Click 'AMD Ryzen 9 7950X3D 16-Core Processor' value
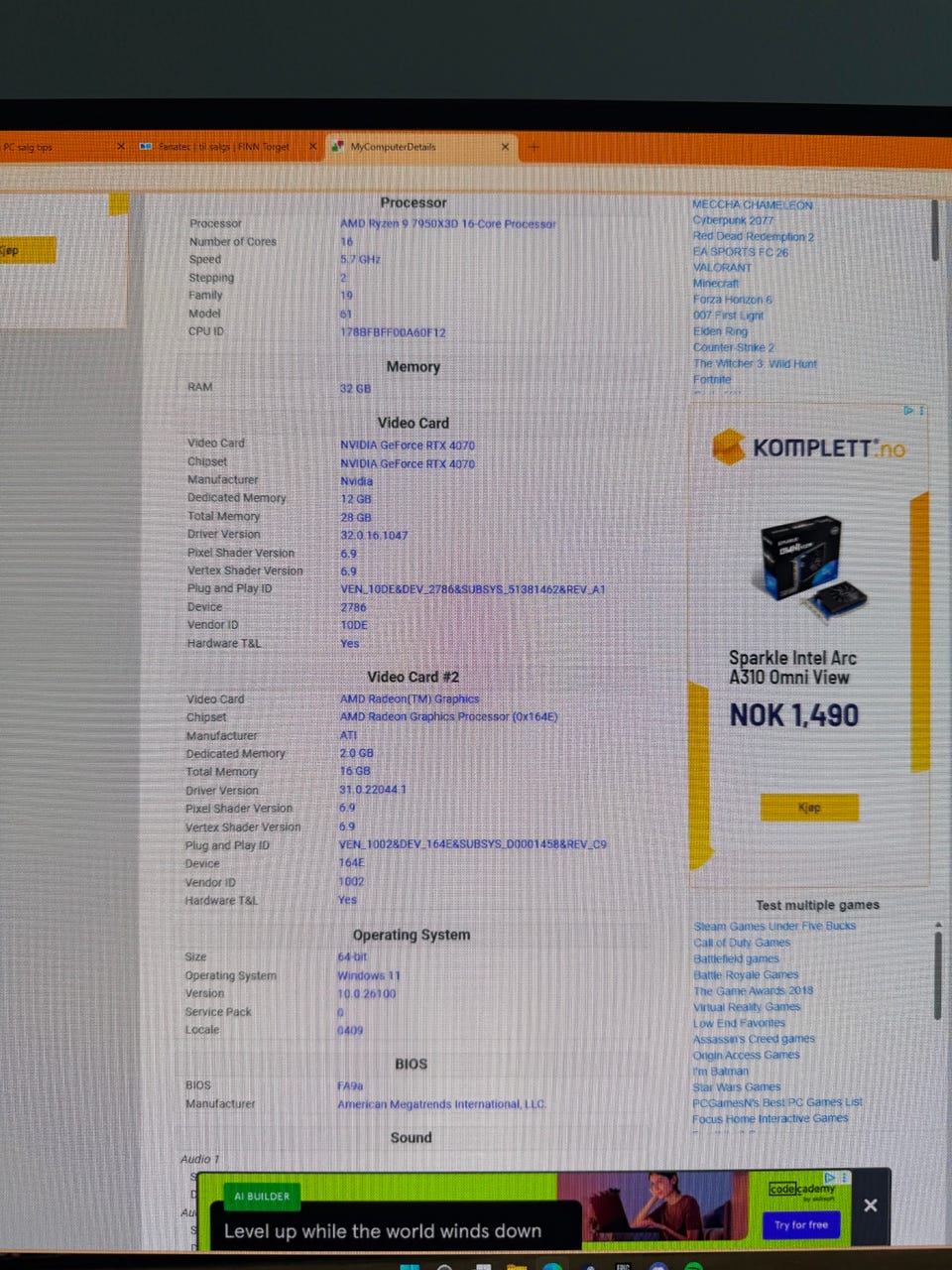Image resolution: width=952 pixels, height=1270 pixels. (x=448, y=224)
